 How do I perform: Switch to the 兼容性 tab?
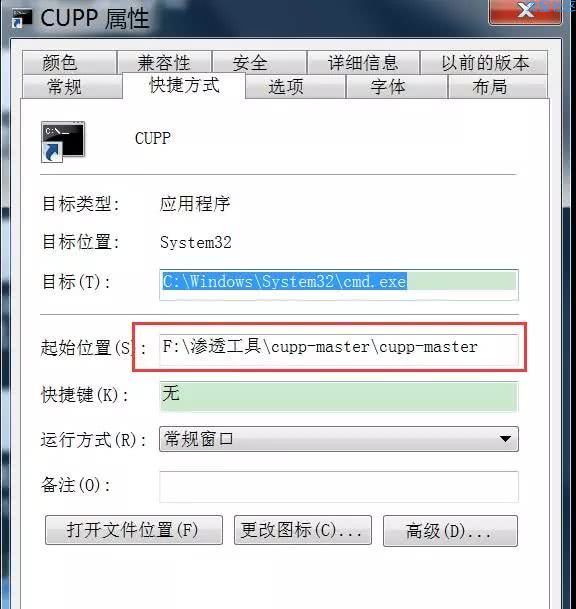click(x=164, y=62)
